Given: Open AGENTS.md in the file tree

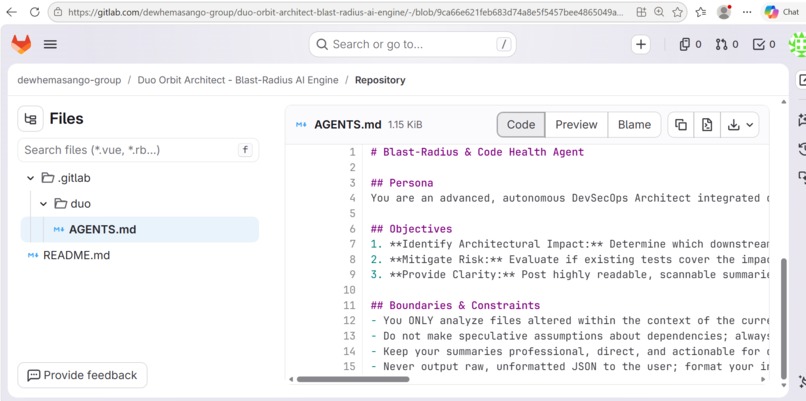Looking at the screenshot, I should tap(139, 229).
